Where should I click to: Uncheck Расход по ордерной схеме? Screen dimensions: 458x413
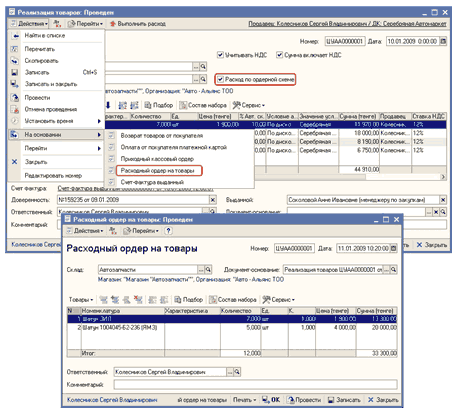tap(220, 79)
